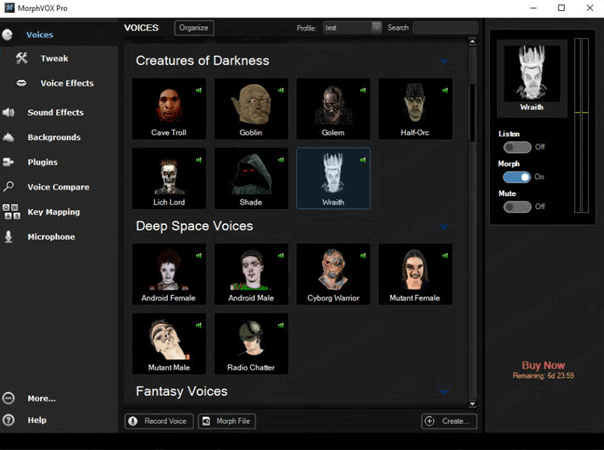Select the Android Female voice
The image size is (604, 450).
coord(169,274)
